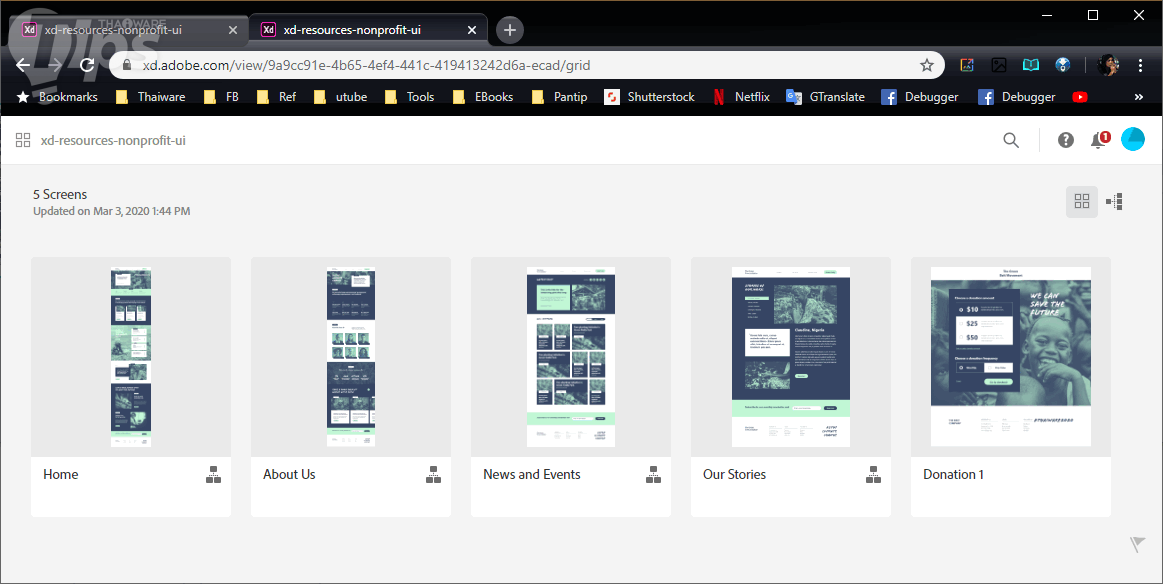Open the Netflix bookmark

tap(742, 96)
